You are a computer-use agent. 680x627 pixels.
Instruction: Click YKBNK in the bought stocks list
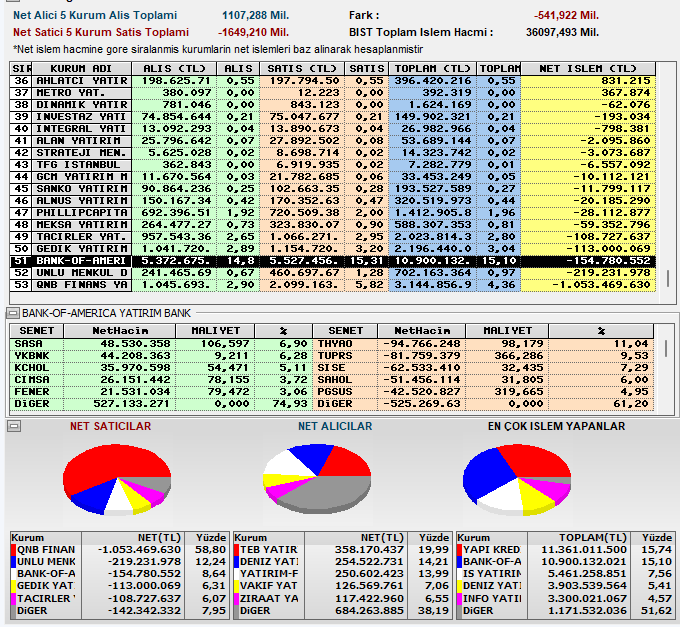32,356
